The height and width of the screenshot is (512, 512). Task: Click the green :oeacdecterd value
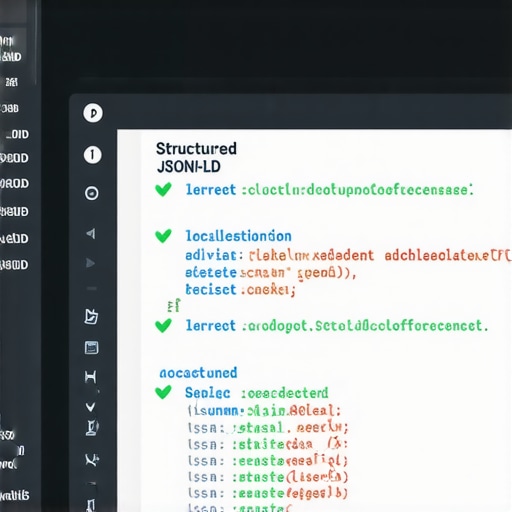(285, 393)
